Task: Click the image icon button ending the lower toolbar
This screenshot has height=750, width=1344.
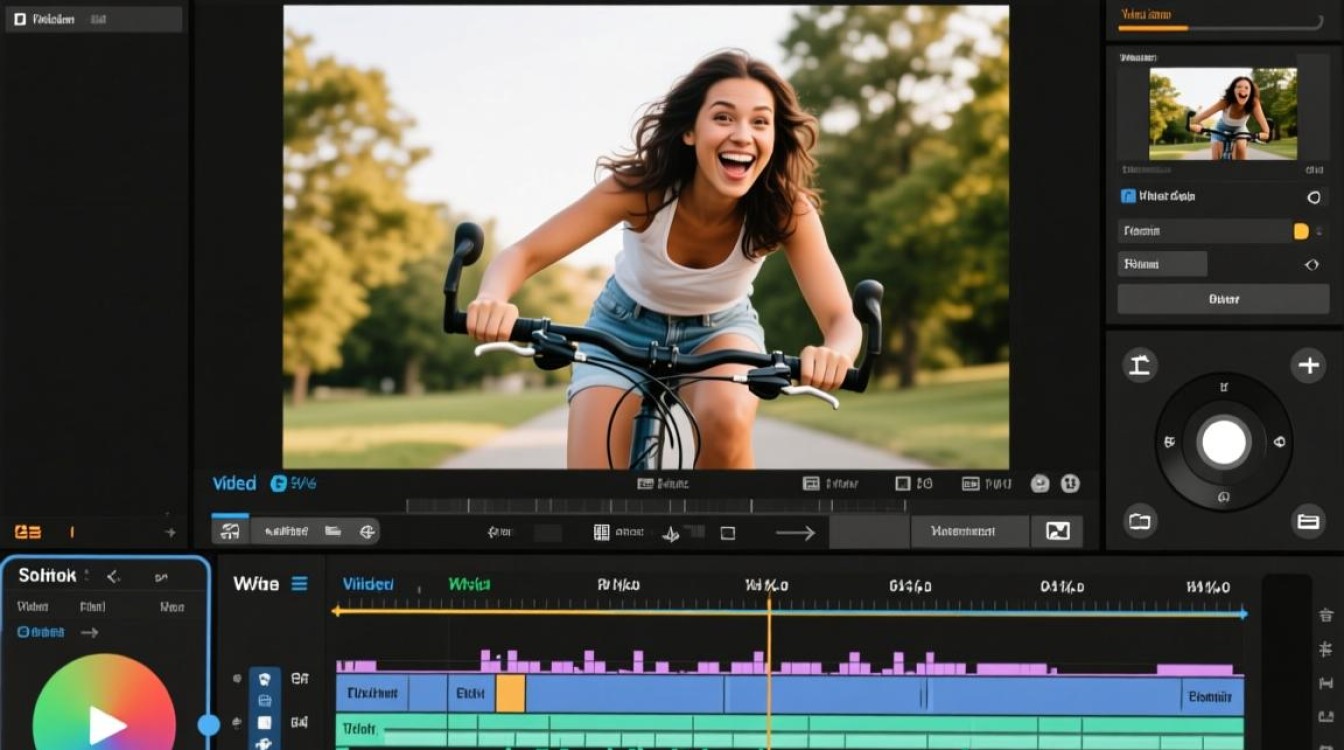Action: [x=1057, y=532]
